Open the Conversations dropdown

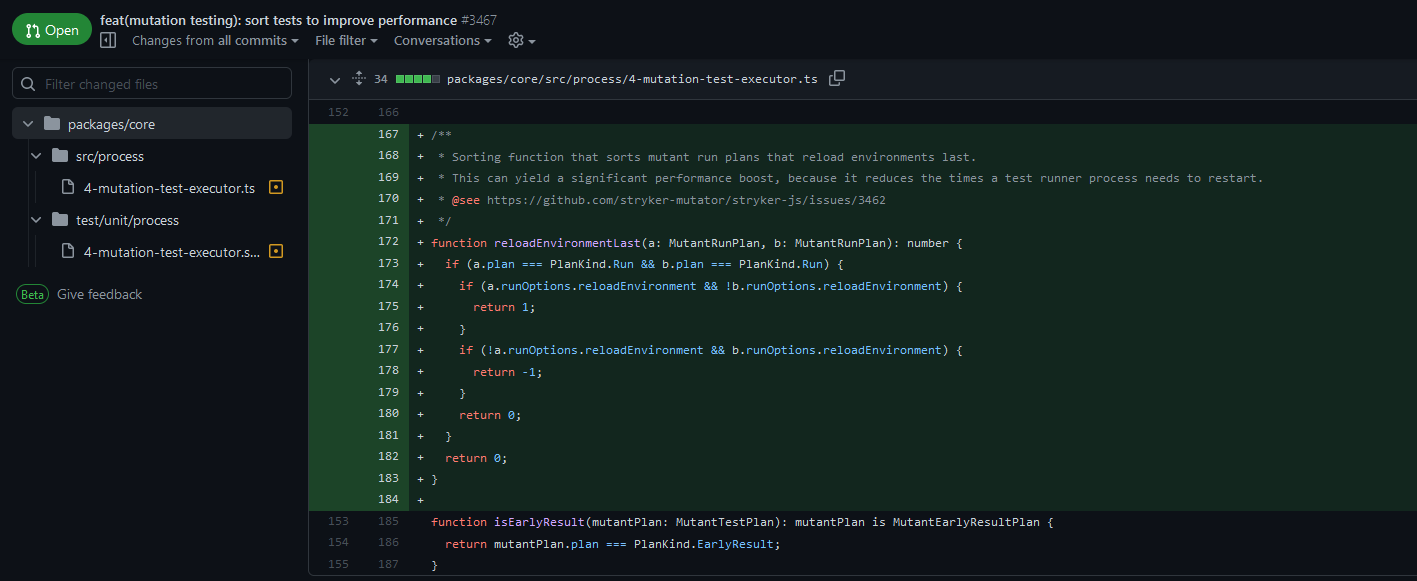pos(443,41)
